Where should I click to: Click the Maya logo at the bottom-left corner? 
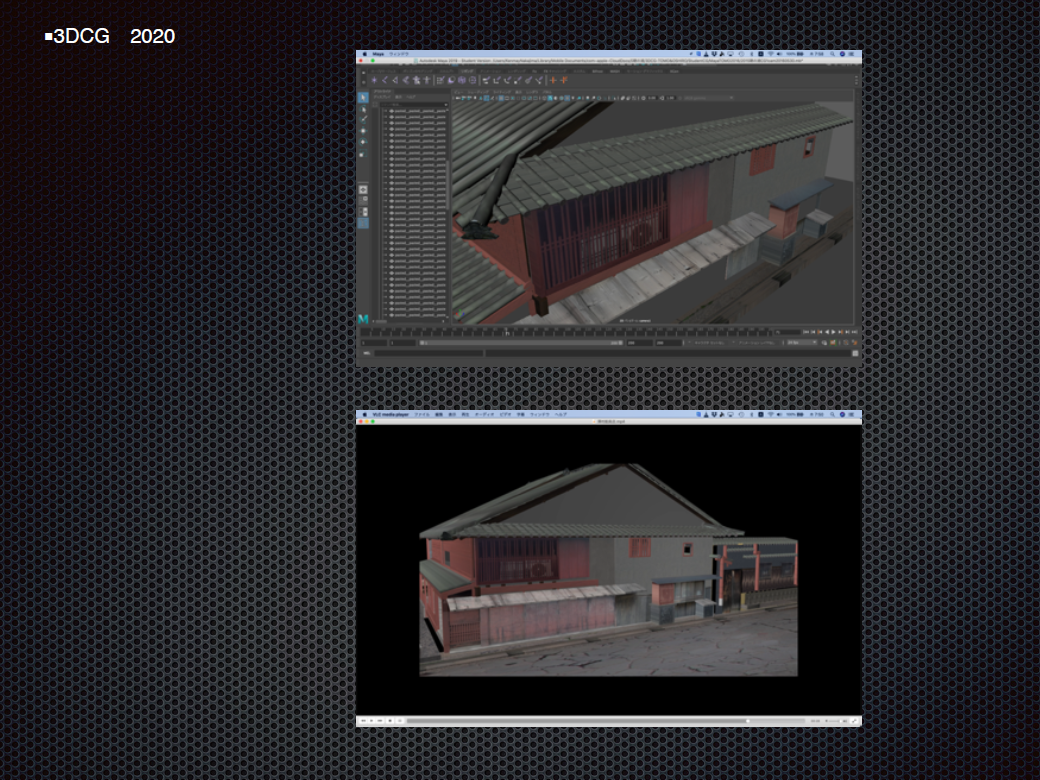[x=363, y=318]
